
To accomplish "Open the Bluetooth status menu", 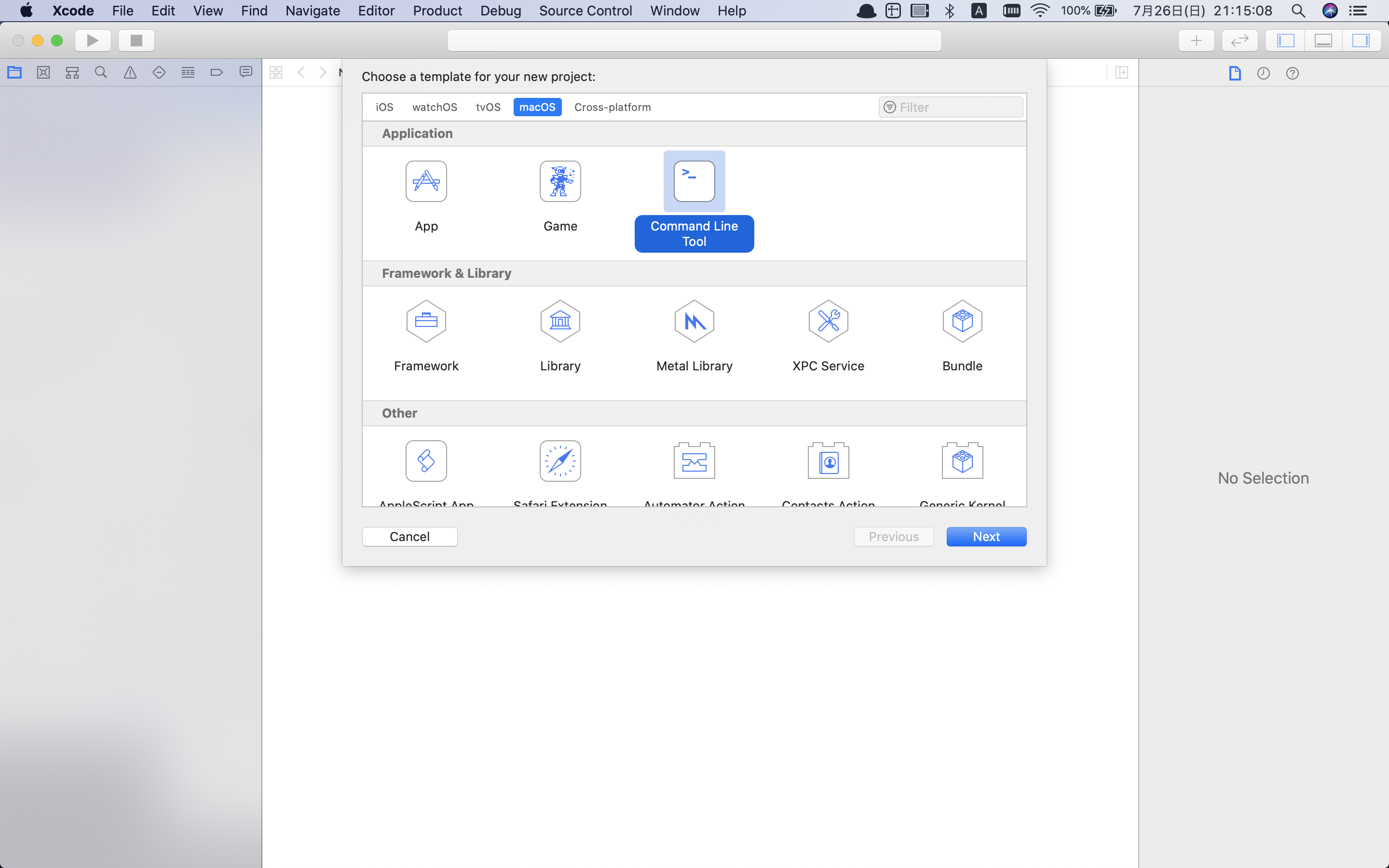I will (x=949, y=10).
